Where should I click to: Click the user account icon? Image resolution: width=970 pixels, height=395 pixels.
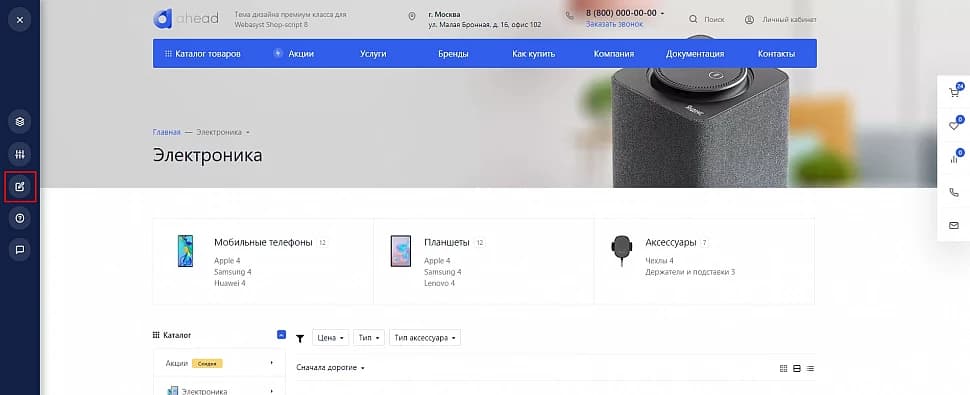click(x=749, y=19)
